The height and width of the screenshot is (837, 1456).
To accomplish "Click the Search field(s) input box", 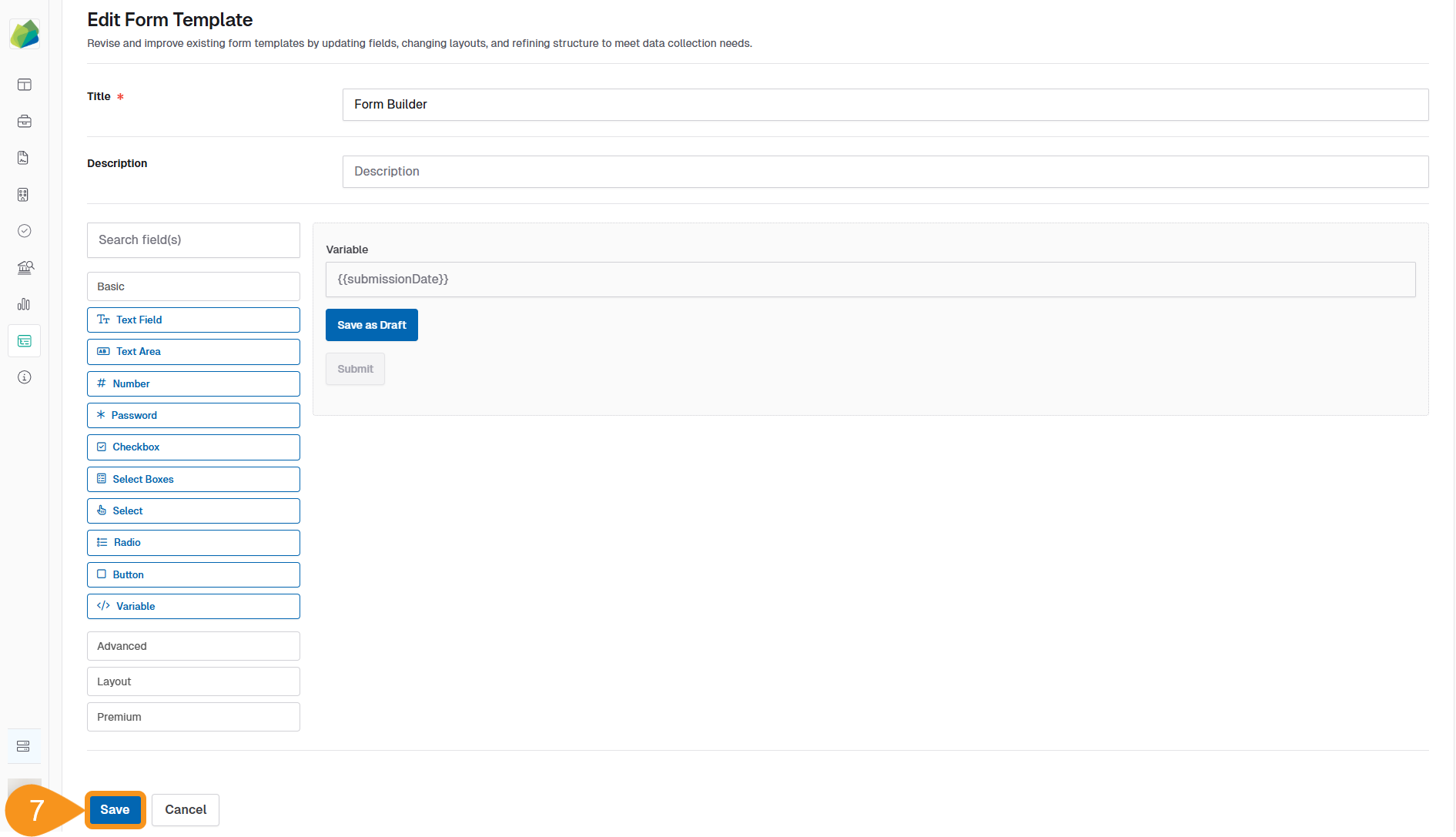I will 193,240.
